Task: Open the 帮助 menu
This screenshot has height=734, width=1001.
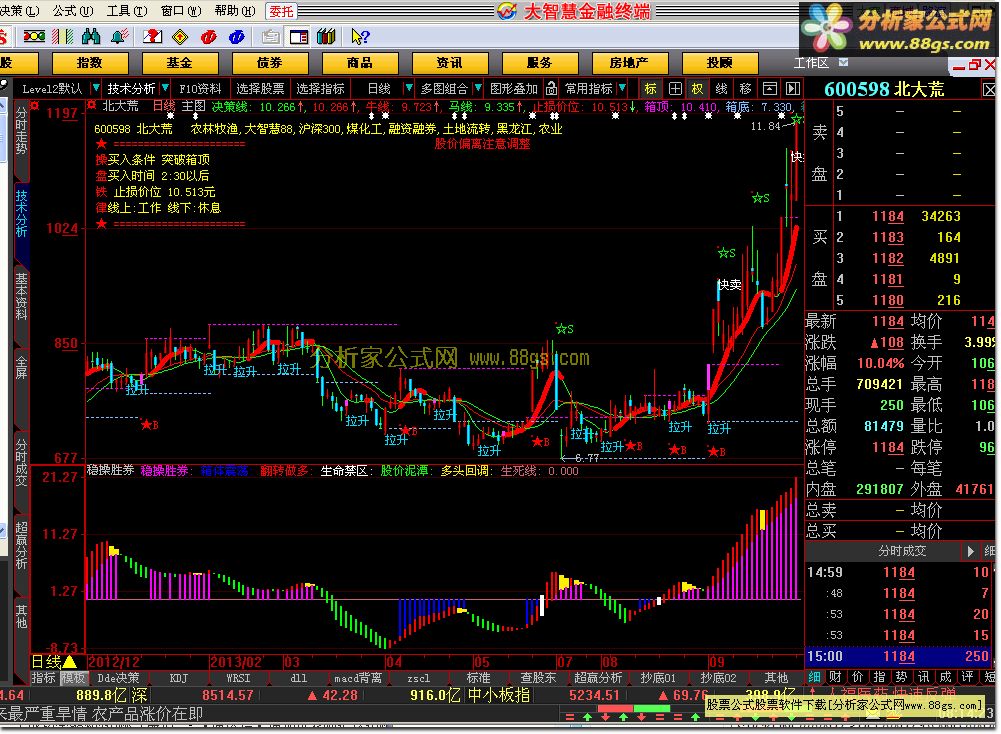Action: (235, 11)
